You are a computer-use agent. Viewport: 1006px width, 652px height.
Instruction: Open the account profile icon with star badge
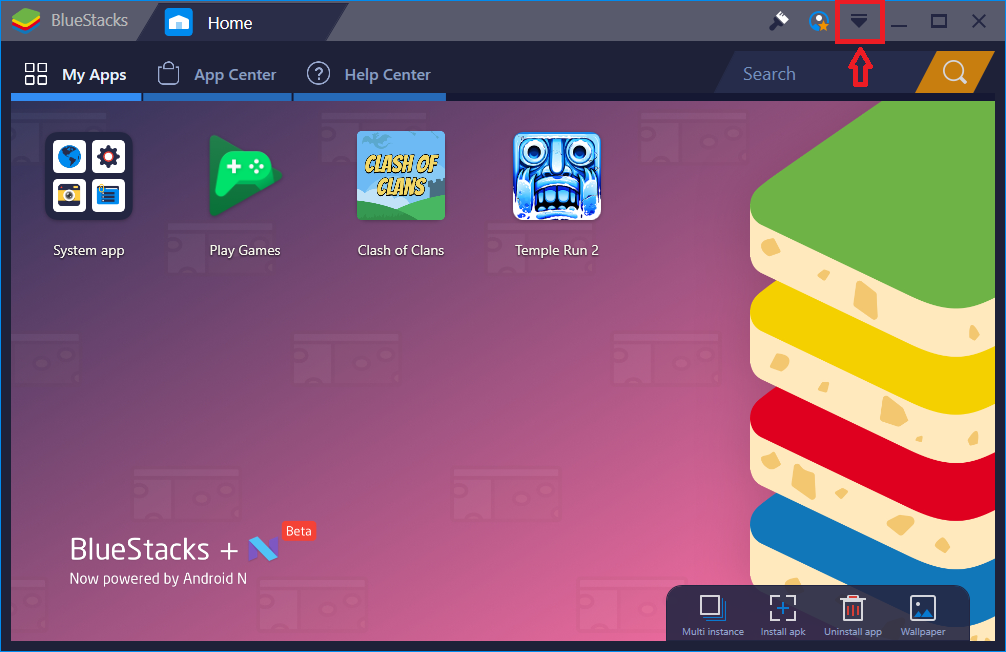click(x=817, y=20)
